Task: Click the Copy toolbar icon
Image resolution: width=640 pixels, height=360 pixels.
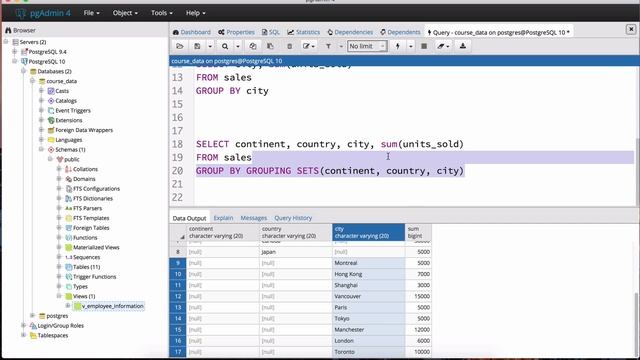Action: (x=253, y=46)
